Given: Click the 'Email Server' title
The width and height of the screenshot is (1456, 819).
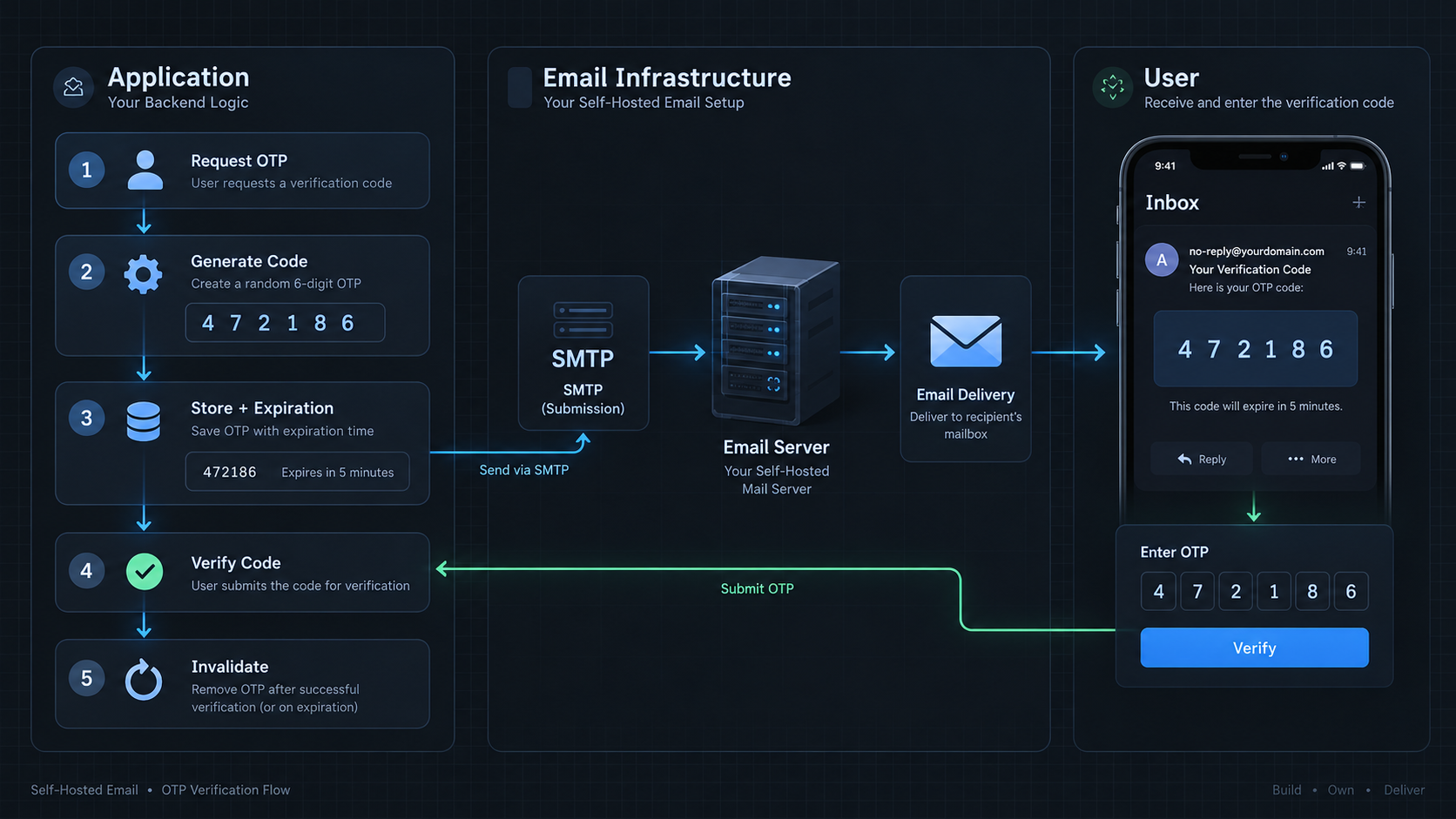Looking at the screenshot, I should (x=776, y=447).
